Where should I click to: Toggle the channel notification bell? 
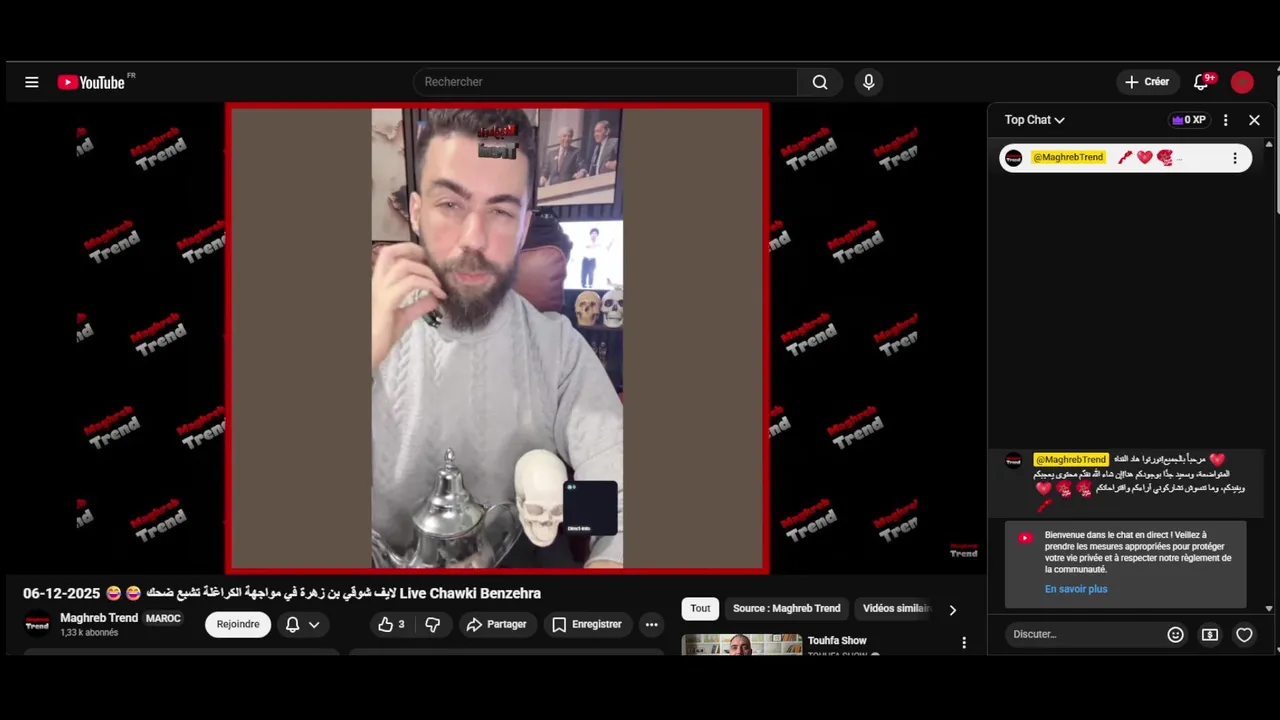pyautogui.click(x=293, y=624)
